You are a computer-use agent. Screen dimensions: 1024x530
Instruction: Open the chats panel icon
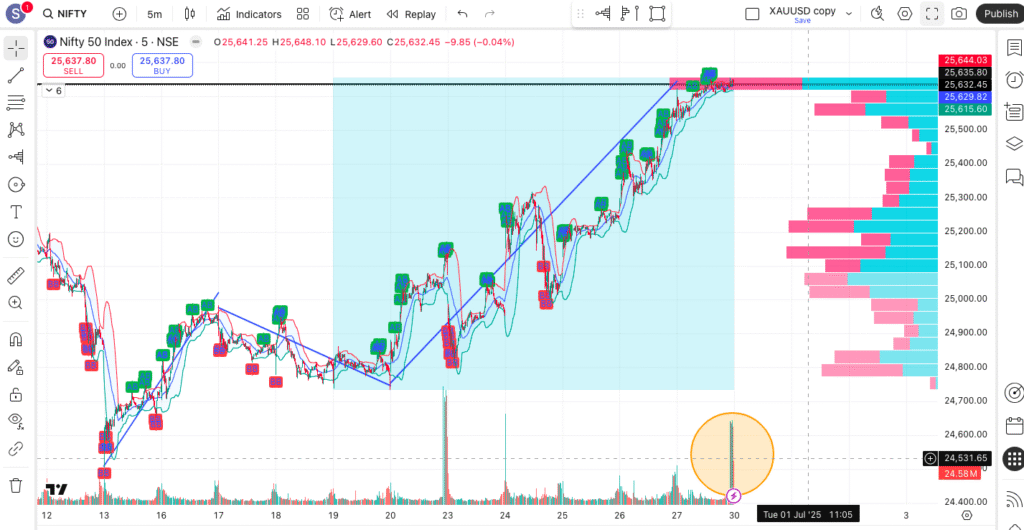click(1014, 176)
